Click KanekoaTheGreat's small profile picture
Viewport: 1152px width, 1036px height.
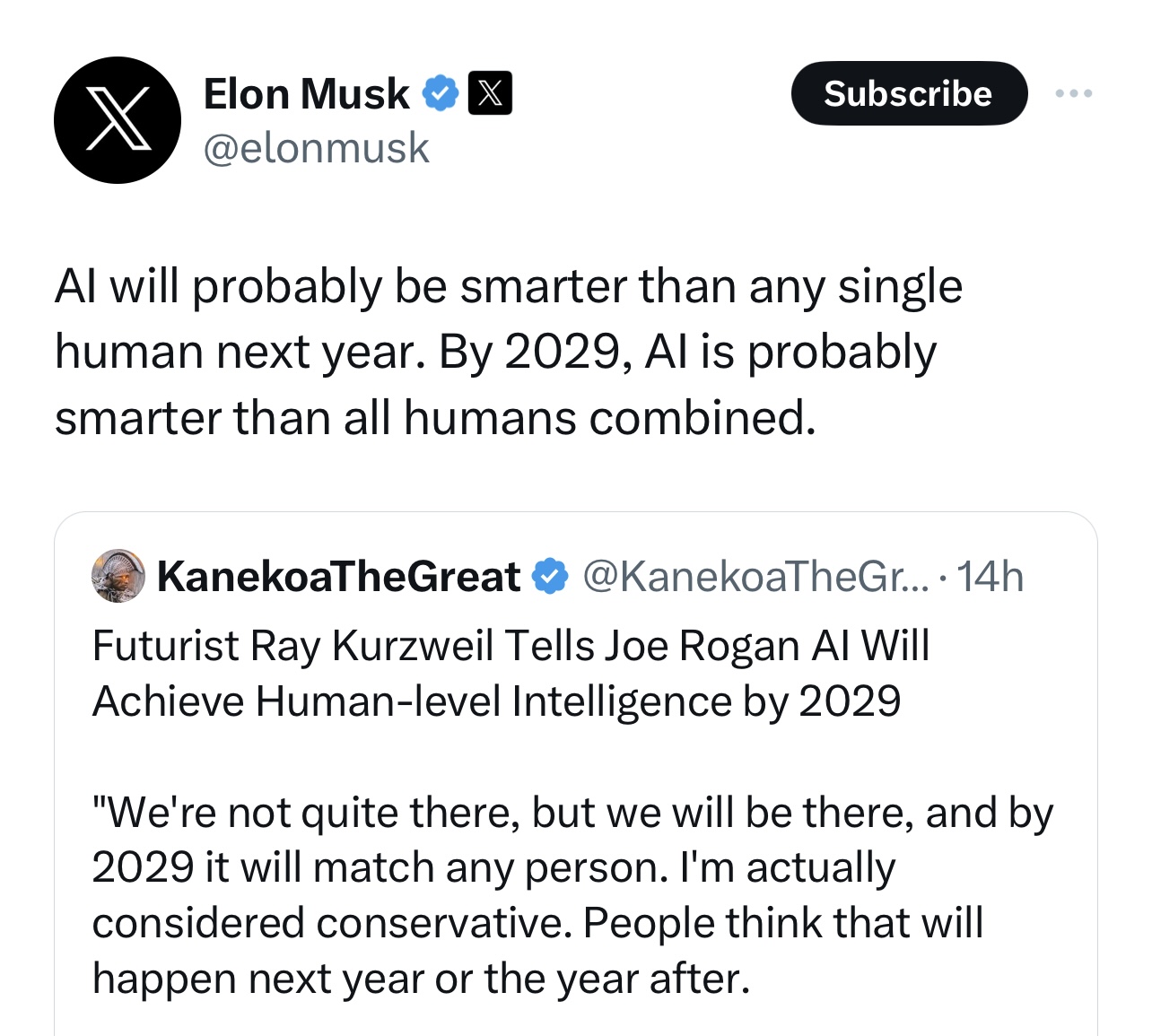coord(118,576)
